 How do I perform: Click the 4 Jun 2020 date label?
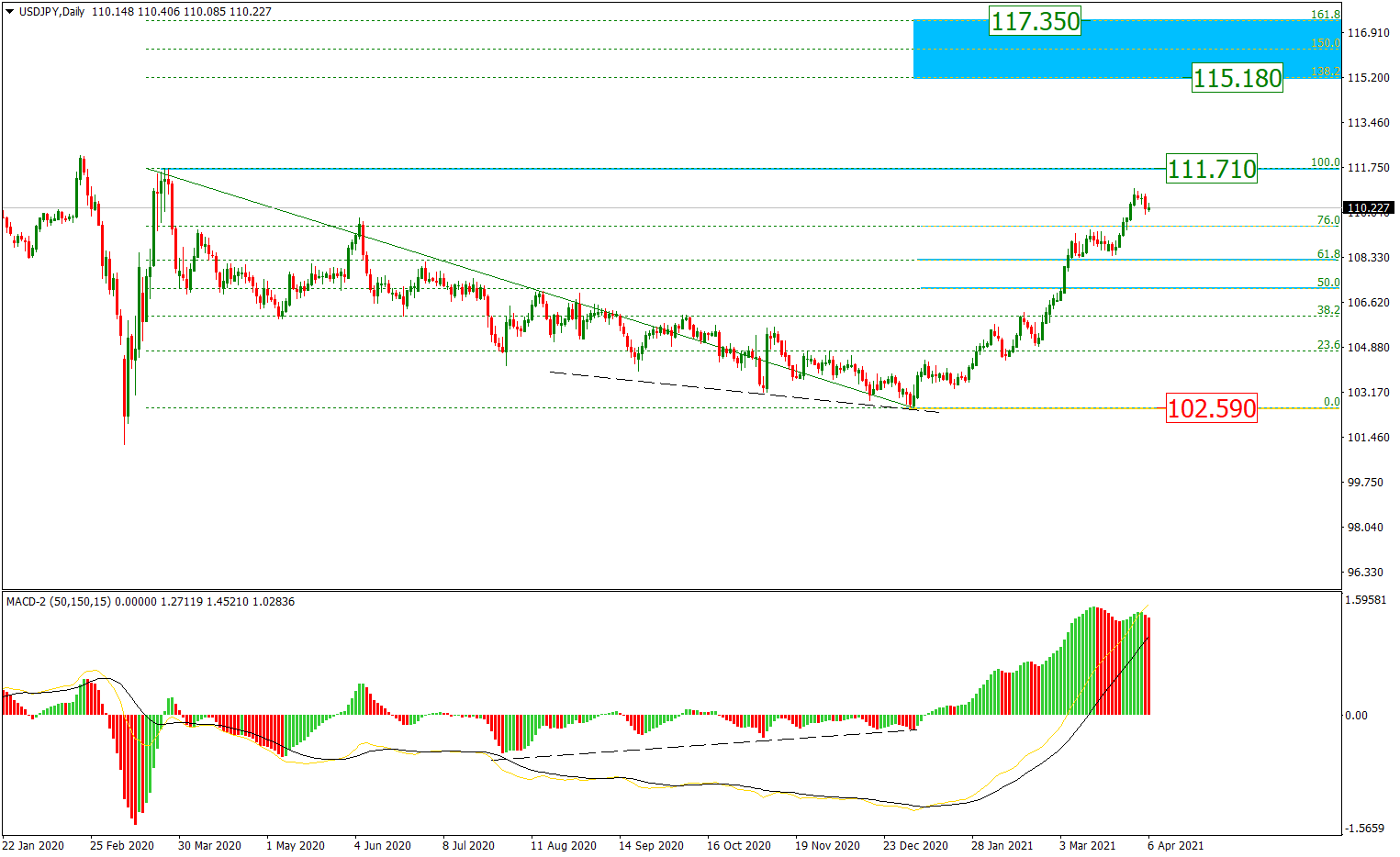tap(383, 846)
